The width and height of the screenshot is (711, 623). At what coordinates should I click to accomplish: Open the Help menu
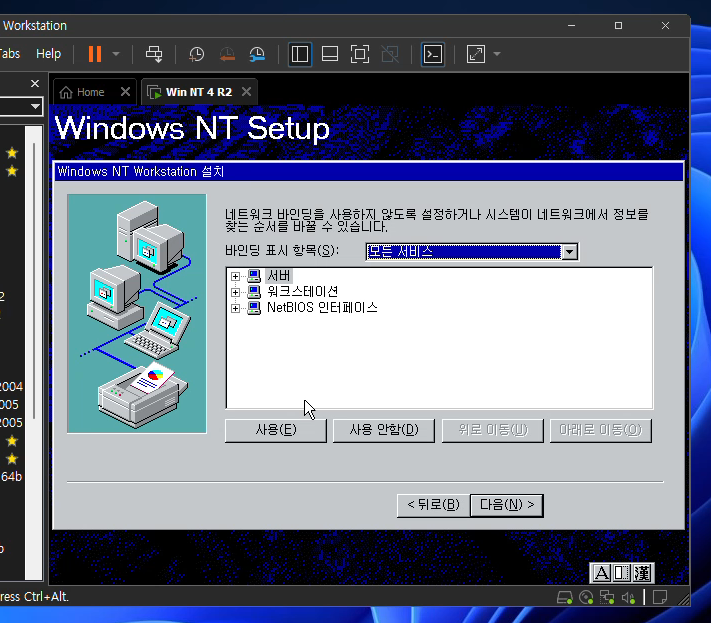[49, 54]
